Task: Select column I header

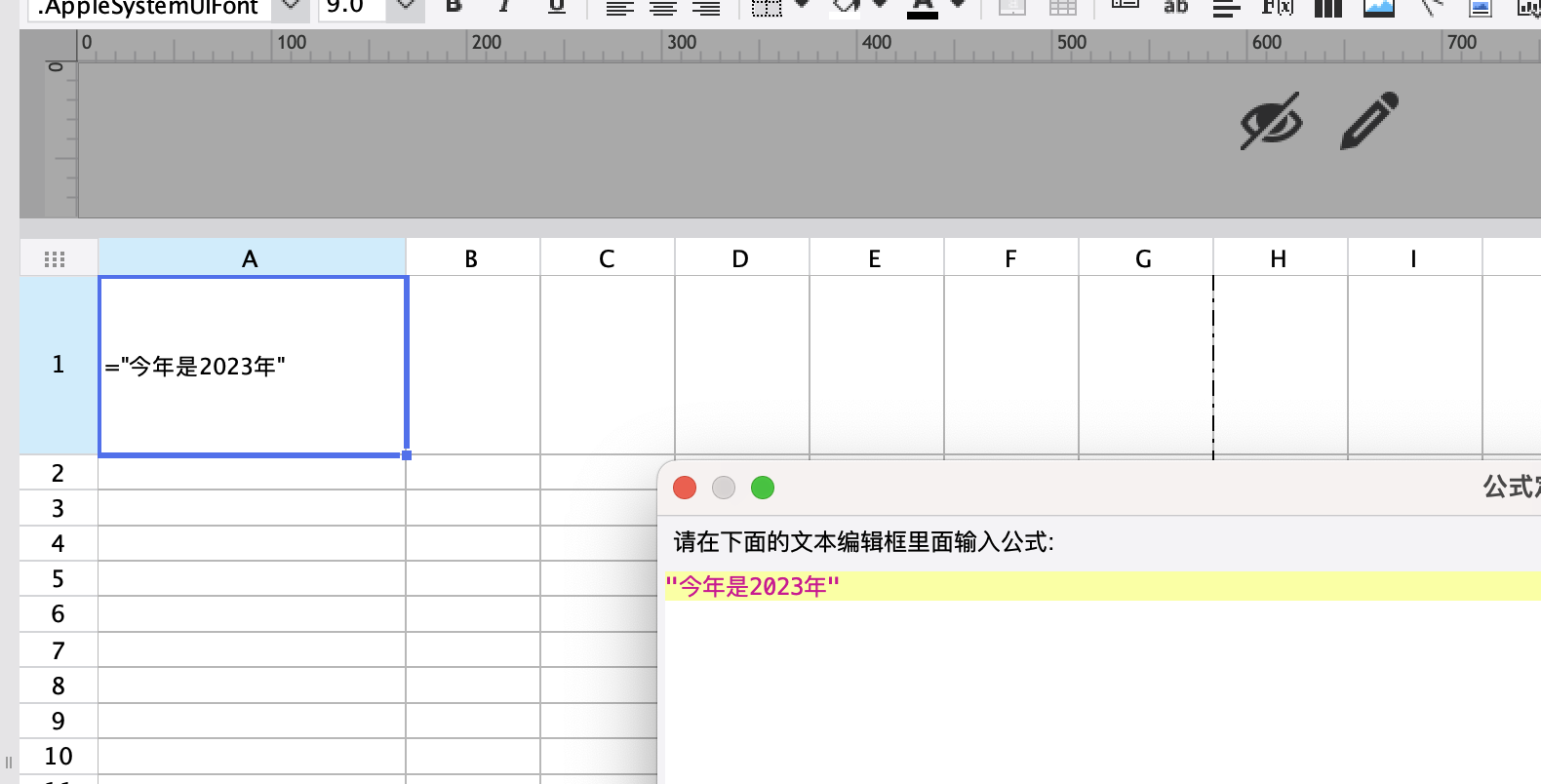Action: (1415, 257)
